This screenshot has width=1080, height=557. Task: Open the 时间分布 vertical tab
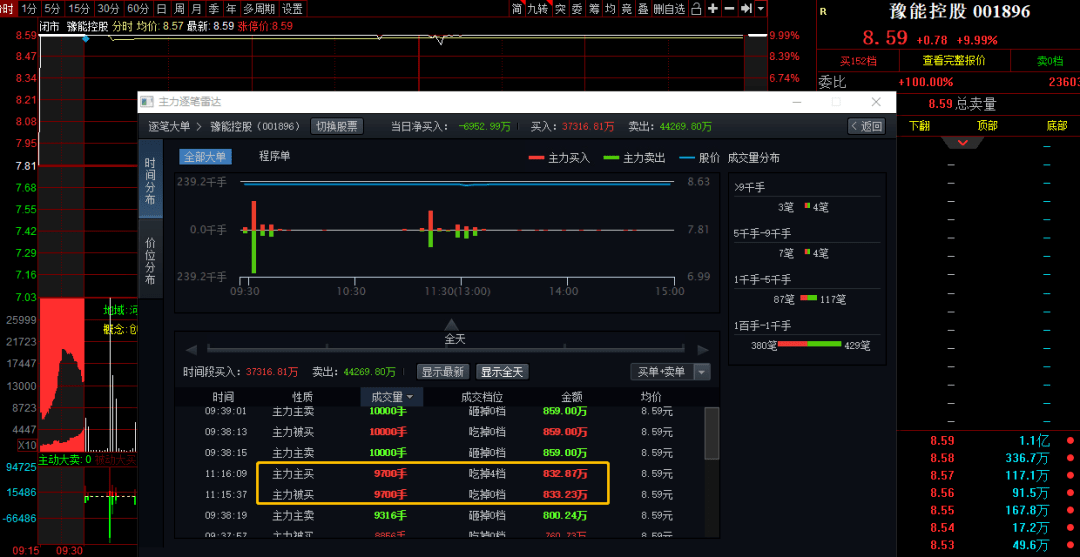[x=150, y=181]
